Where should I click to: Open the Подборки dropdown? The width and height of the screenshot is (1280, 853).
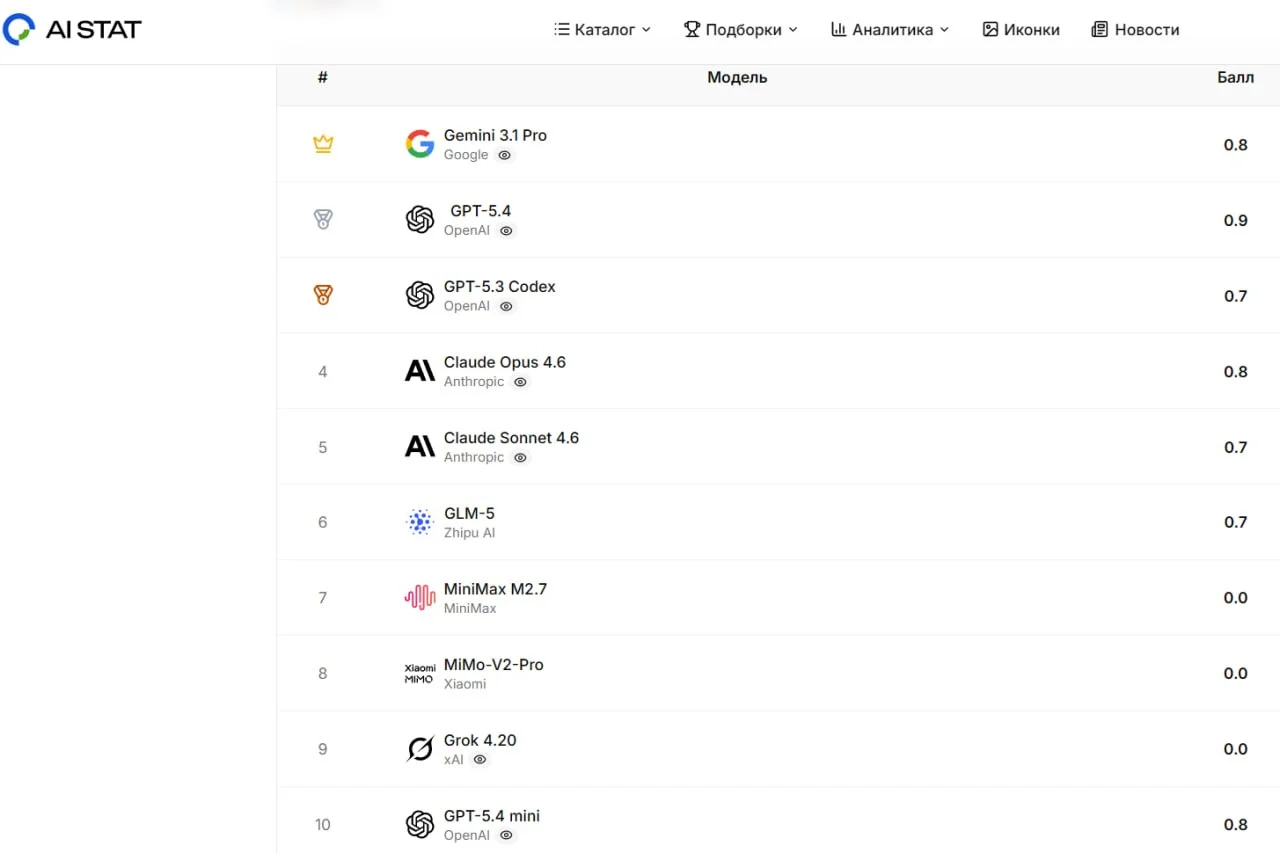741,30
